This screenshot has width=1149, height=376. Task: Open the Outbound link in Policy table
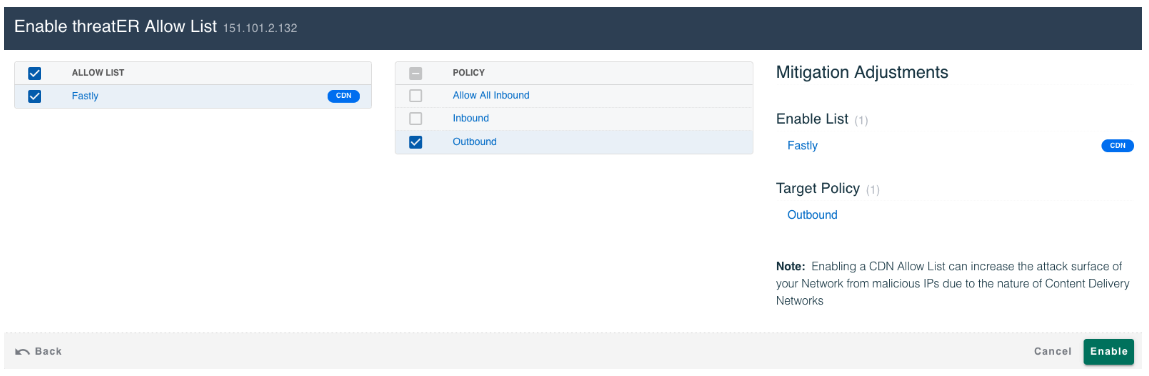click(x=474, y=141)
